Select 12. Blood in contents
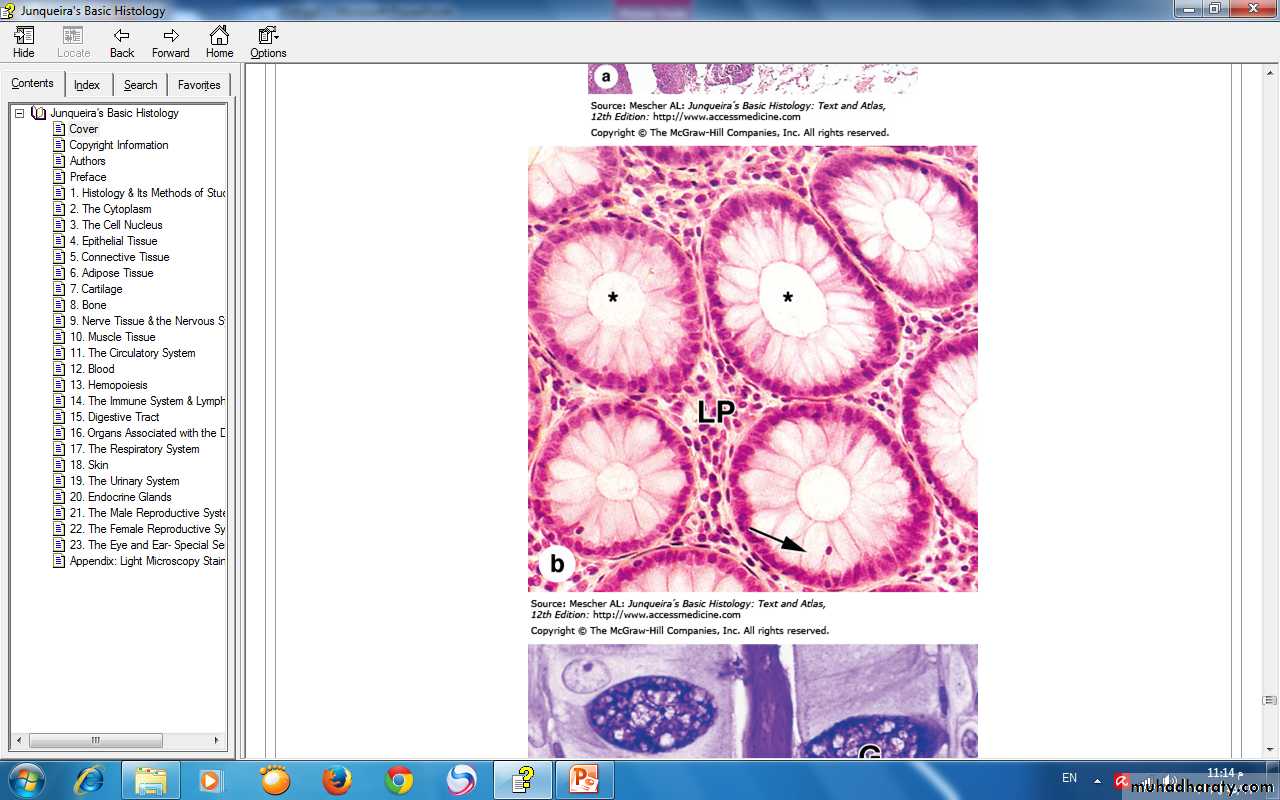 (x=92, y=369)
